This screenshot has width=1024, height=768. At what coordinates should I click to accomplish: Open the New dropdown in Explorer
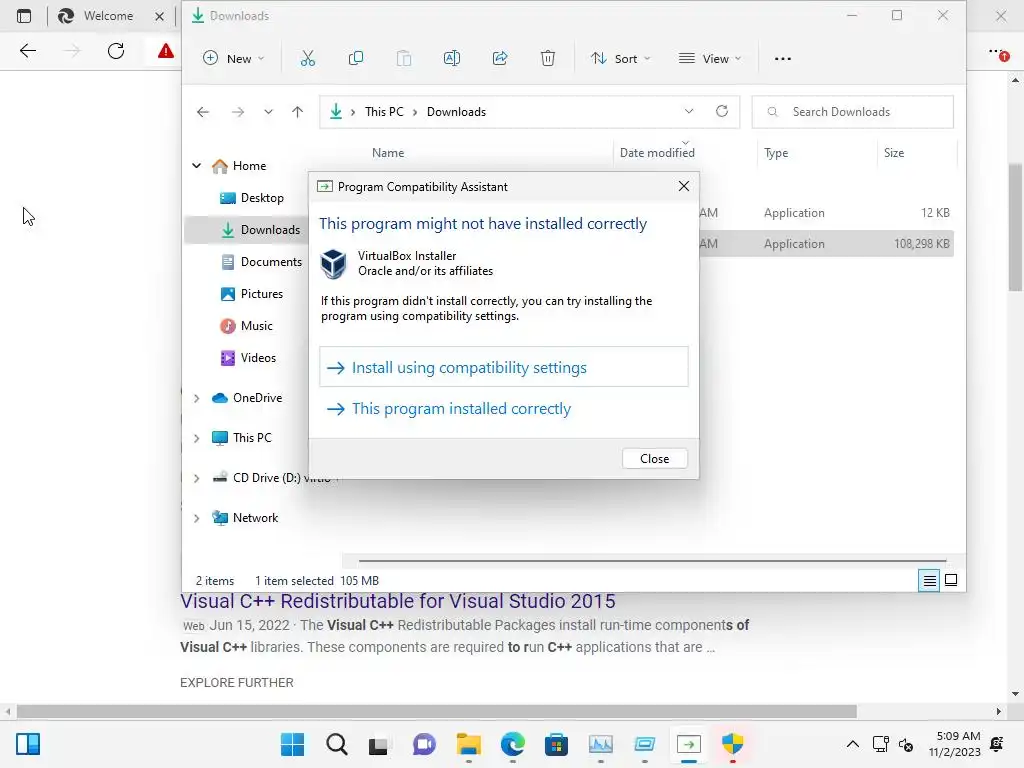(234, 59)
